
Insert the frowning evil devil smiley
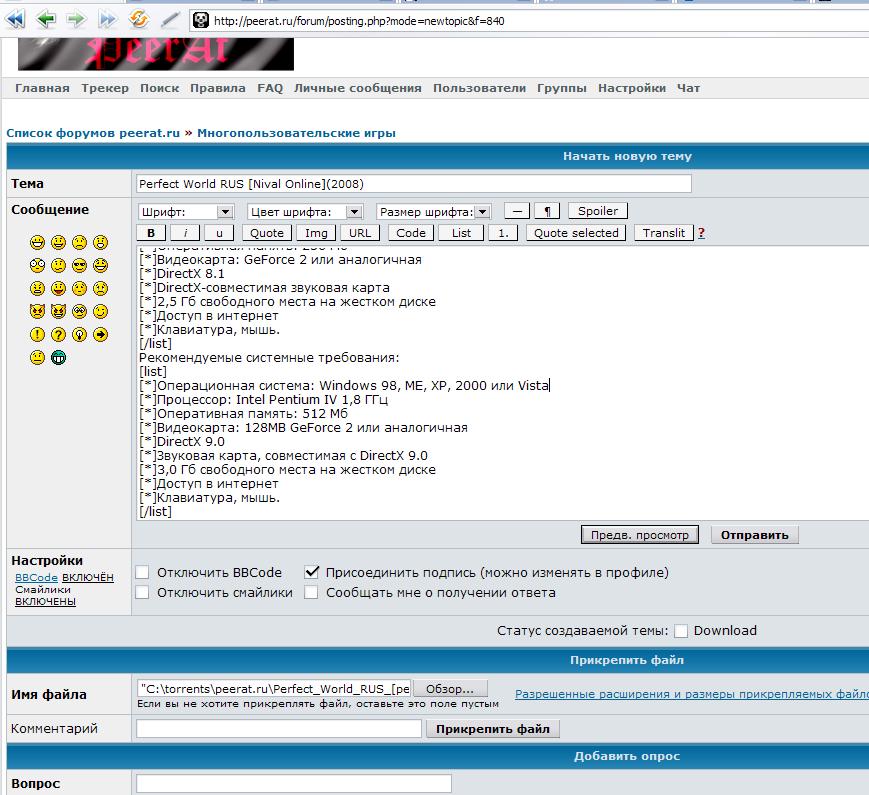click(37, 312)
